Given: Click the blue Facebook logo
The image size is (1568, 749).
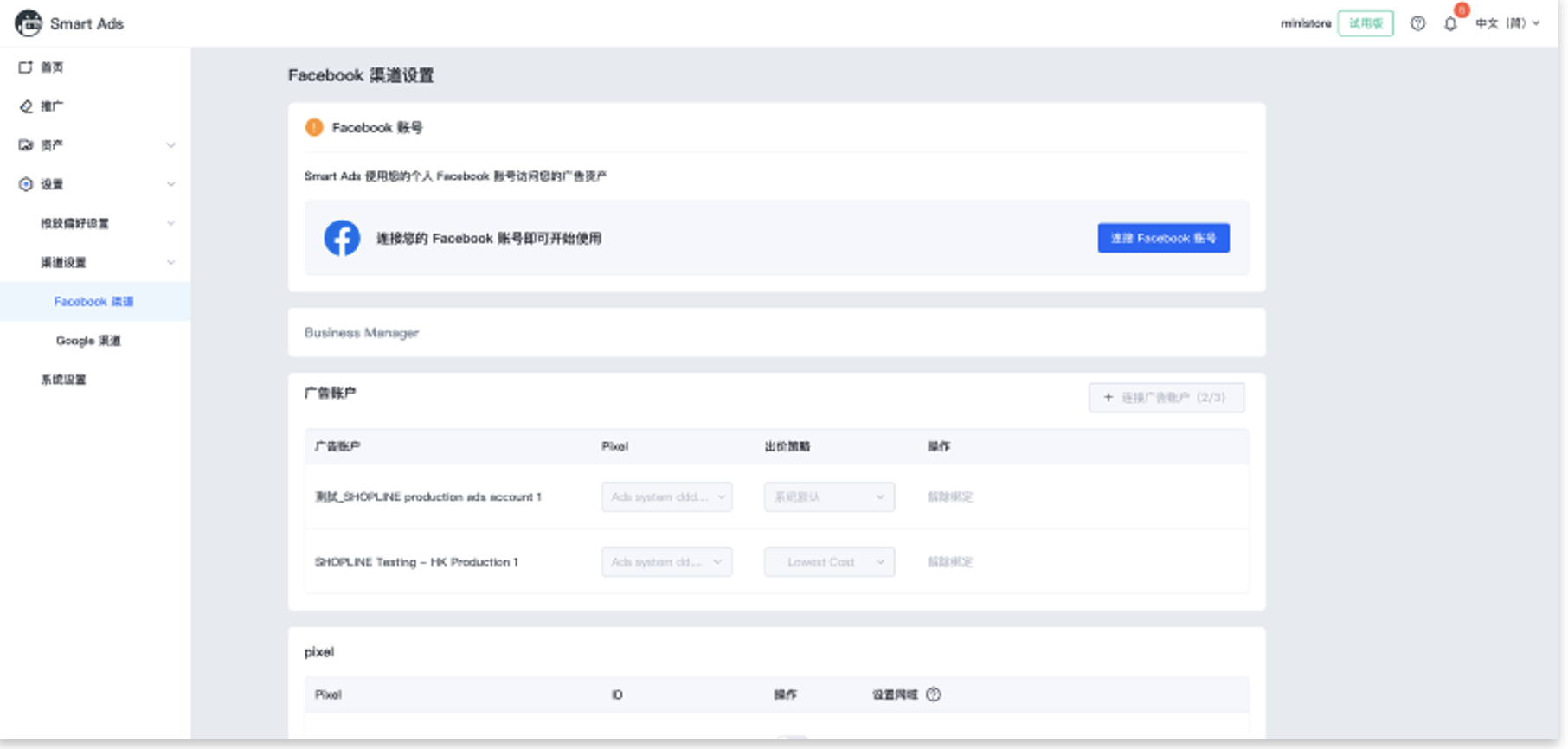Looking at the screenshot, I should (342, 238).
